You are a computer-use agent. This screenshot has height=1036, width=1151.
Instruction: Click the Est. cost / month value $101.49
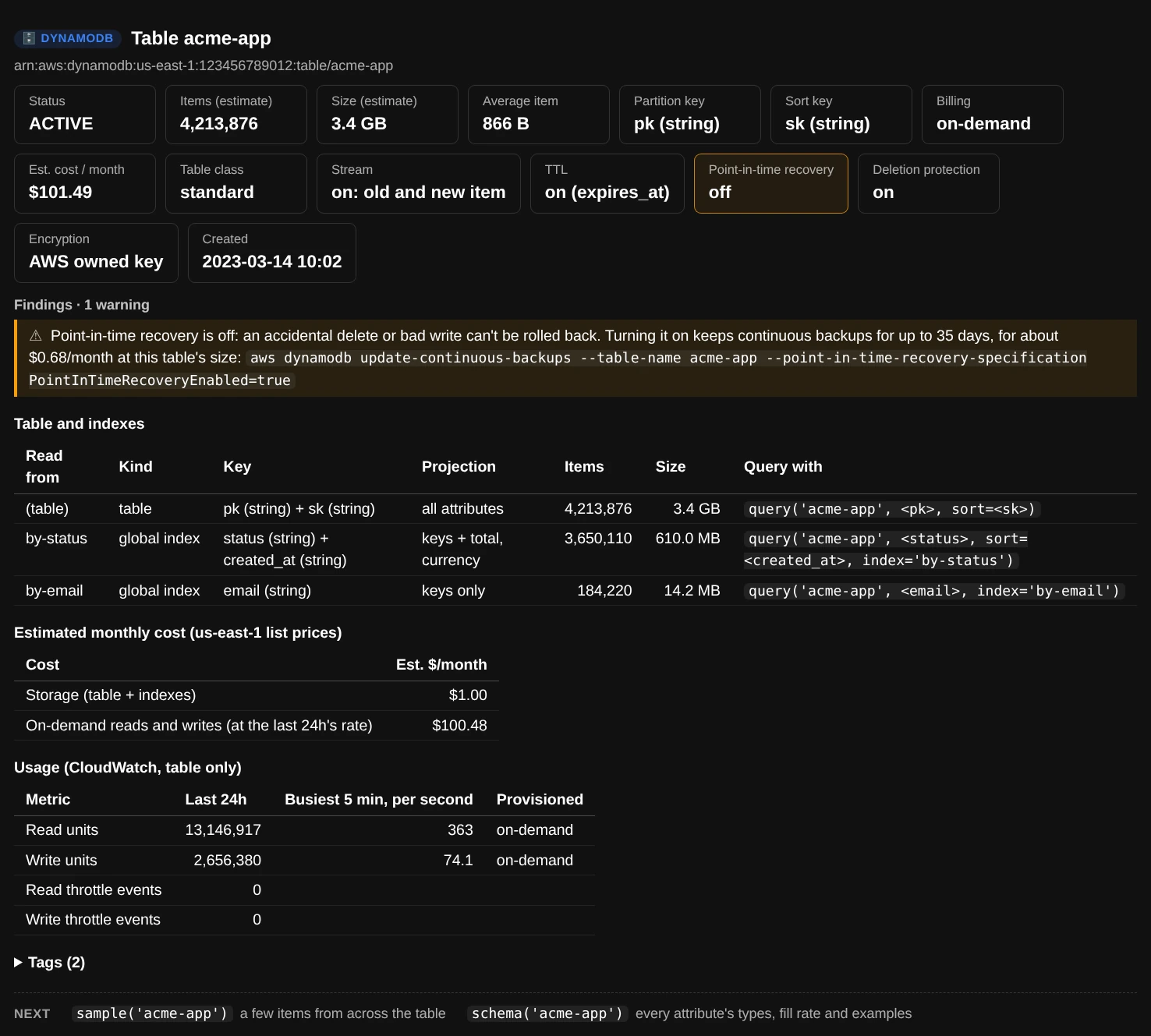coord(60,193)
